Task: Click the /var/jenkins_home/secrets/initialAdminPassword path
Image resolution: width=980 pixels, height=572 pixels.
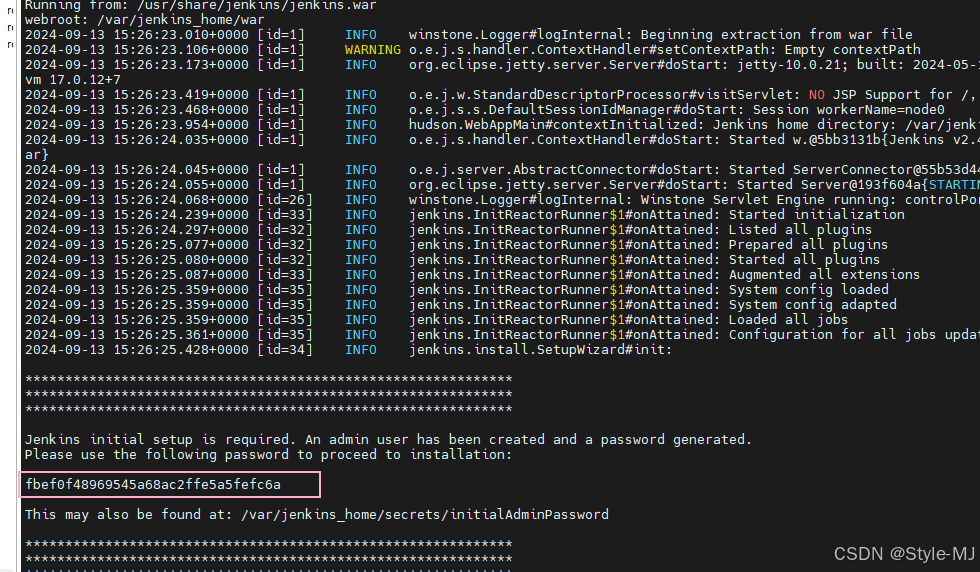Action: [x=424, y=514]
